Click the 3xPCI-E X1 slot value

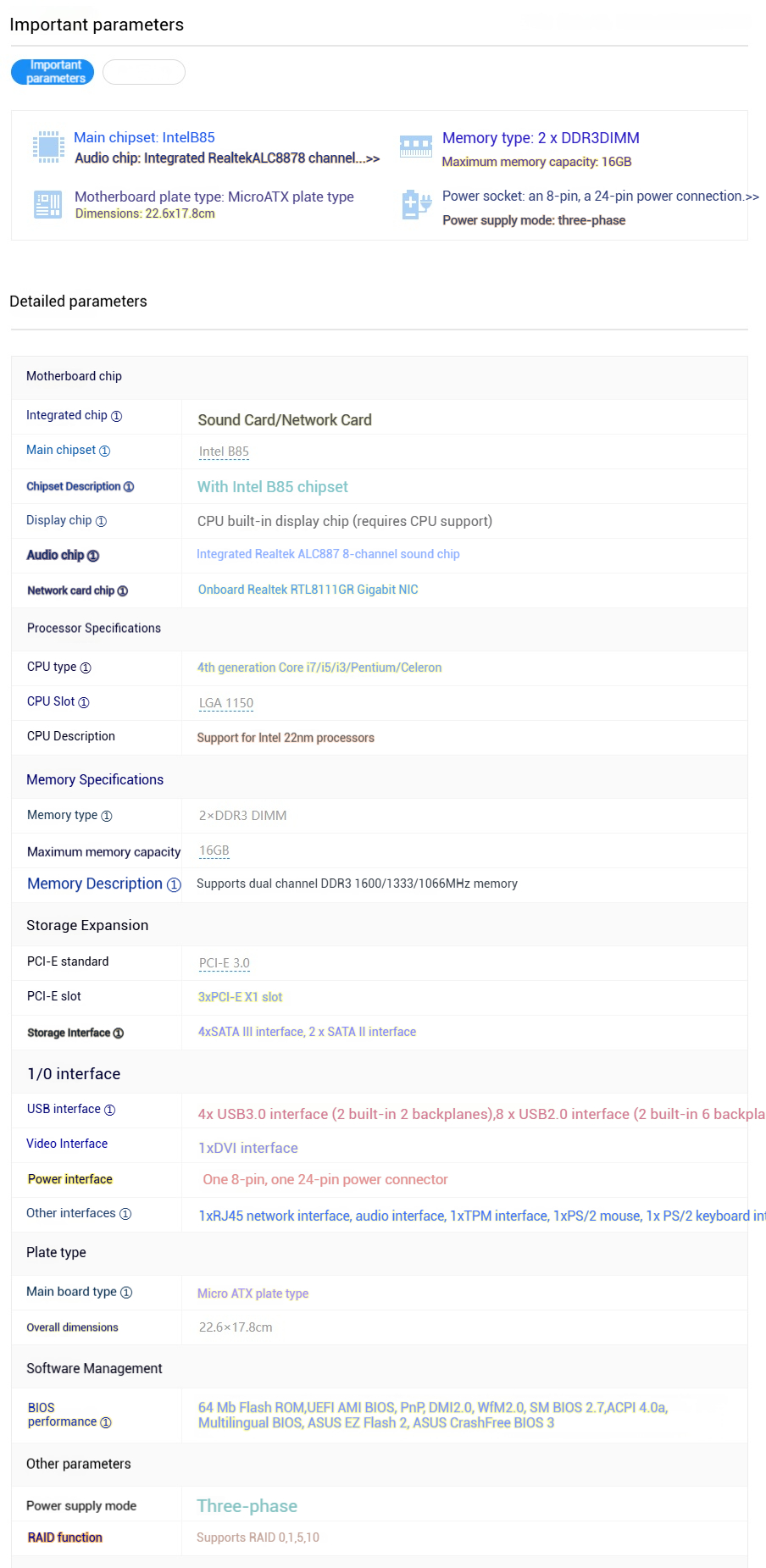pos(241,997)
